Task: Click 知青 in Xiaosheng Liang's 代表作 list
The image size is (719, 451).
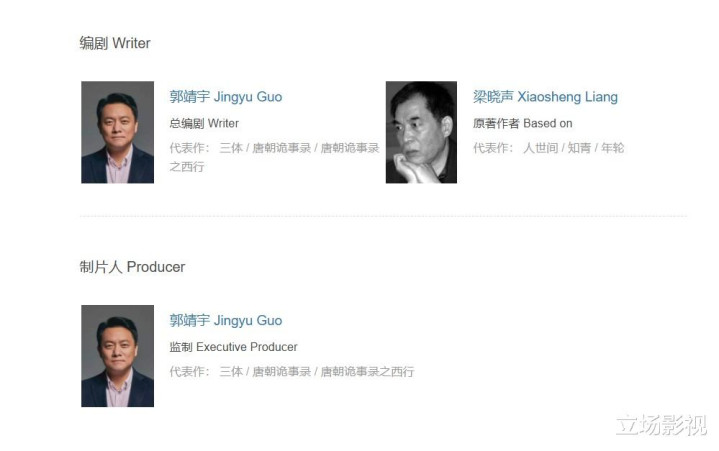Action: (x=579, y=148)
